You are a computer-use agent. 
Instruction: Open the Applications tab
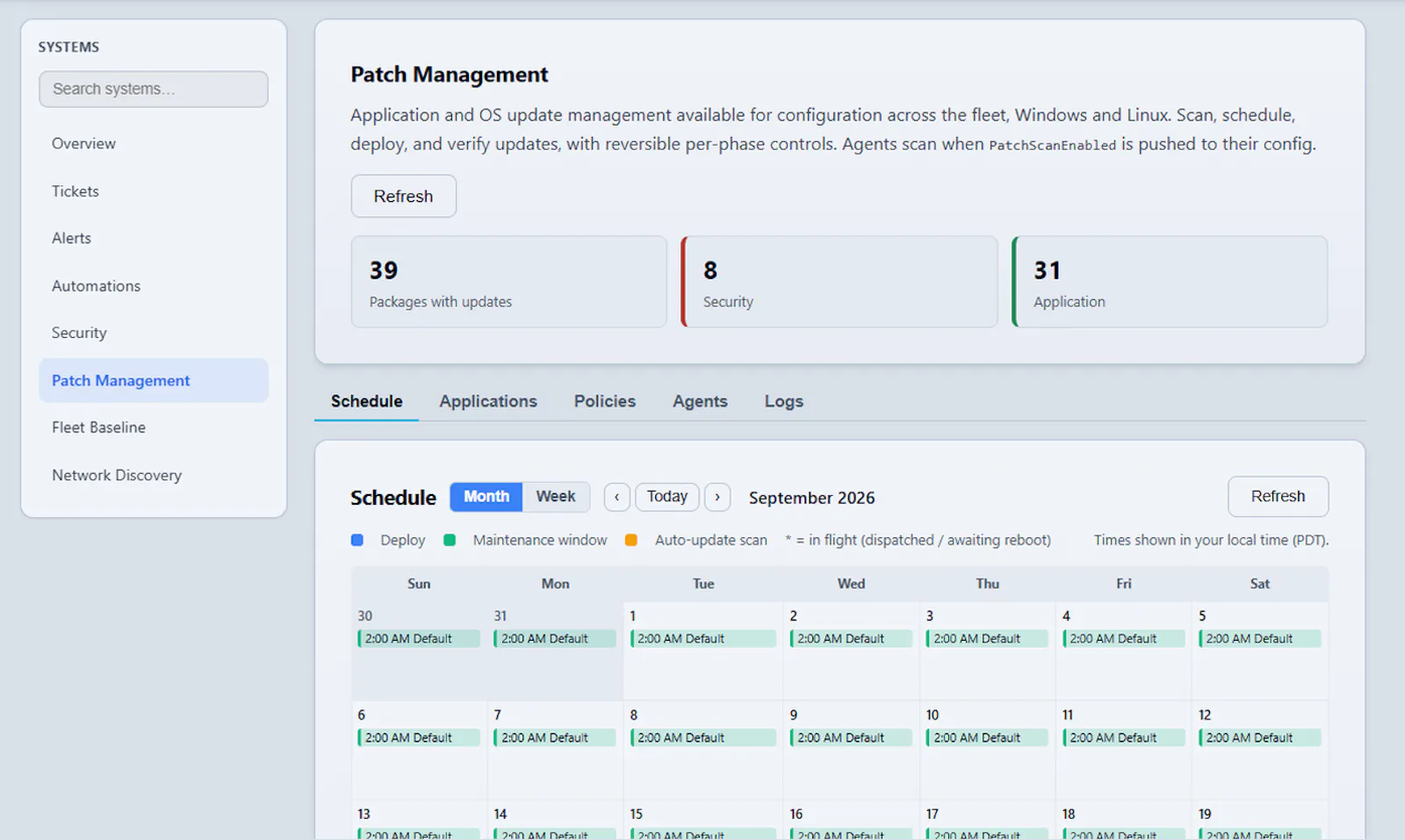(488, 401)
